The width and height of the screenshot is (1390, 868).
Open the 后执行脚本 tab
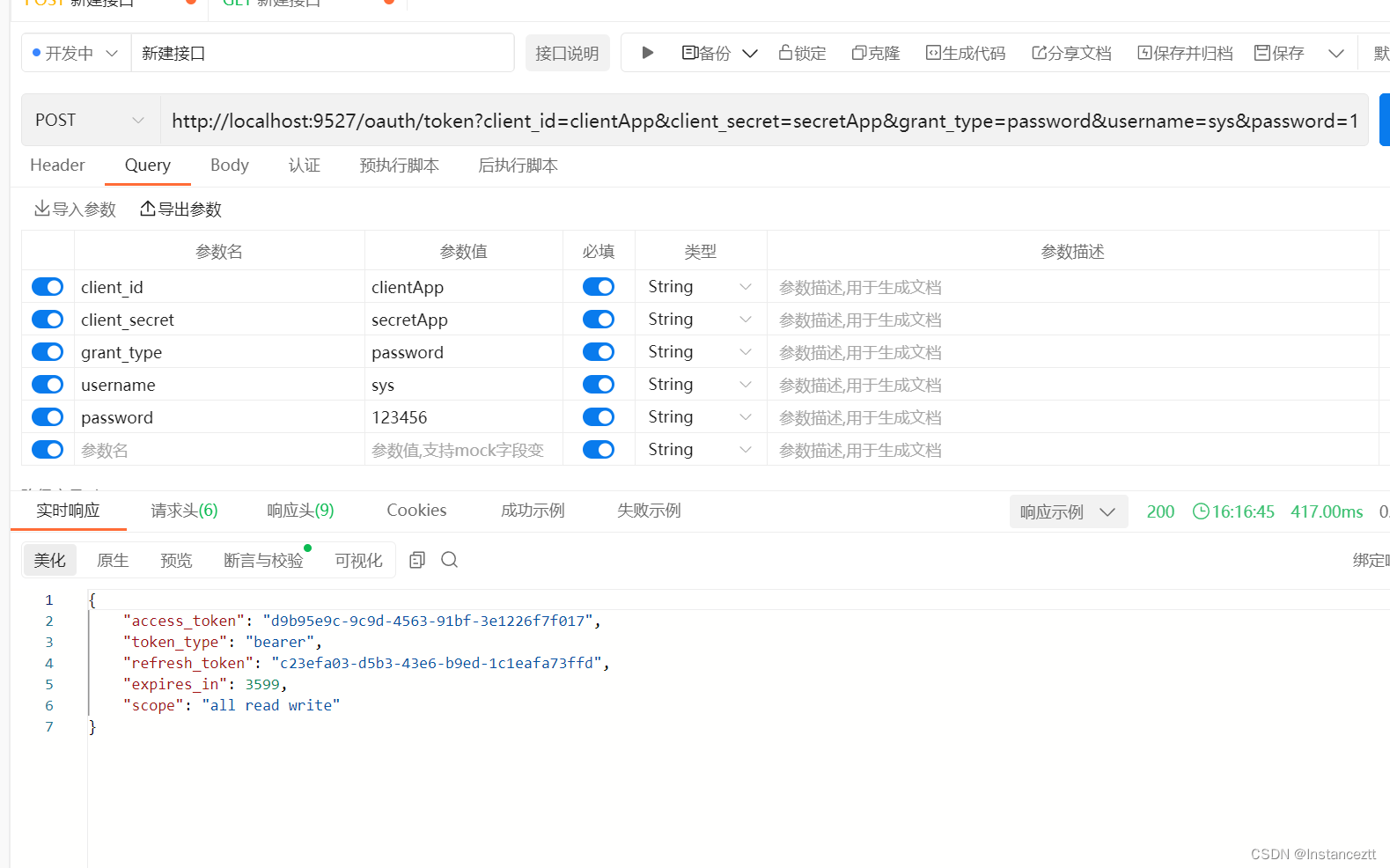(518, 166)
